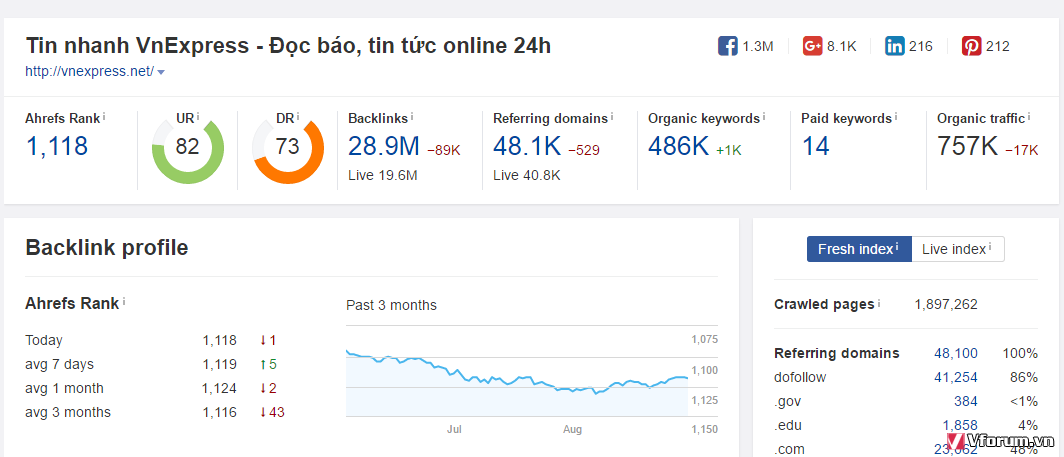The height and width of the screenshot is (457, 1064).
Task: Switch to Fresh index tab
Action: pyautogui.click(x=858, y=249)
